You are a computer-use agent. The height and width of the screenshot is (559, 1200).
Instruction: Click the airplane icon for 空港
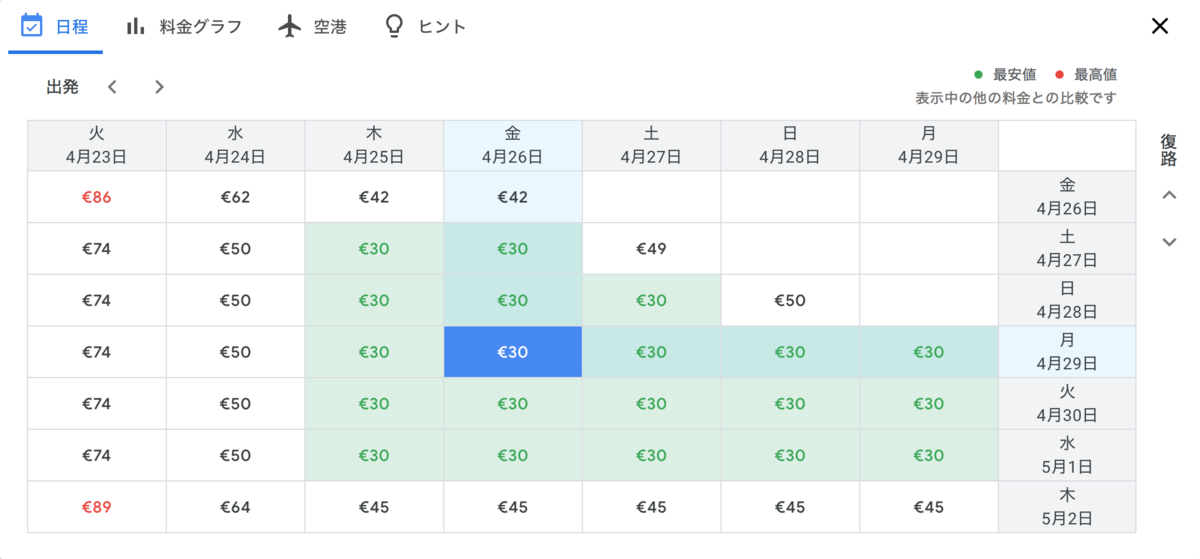pos(290,26)
